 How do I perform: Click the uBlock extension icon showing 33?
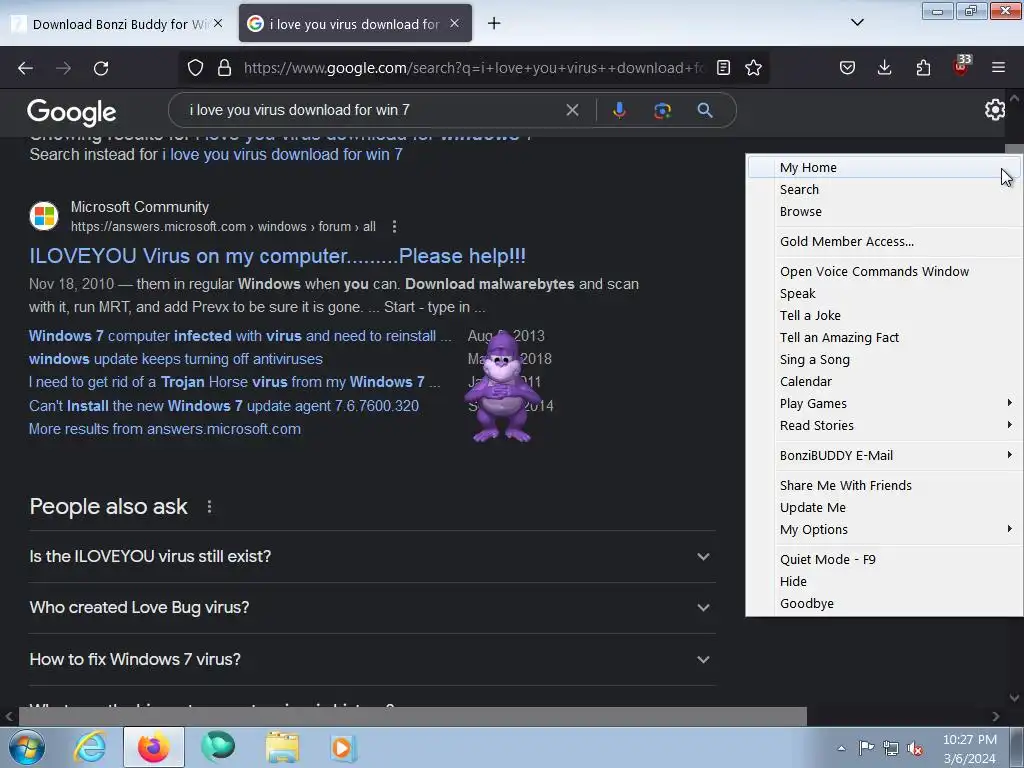(961, 66)
